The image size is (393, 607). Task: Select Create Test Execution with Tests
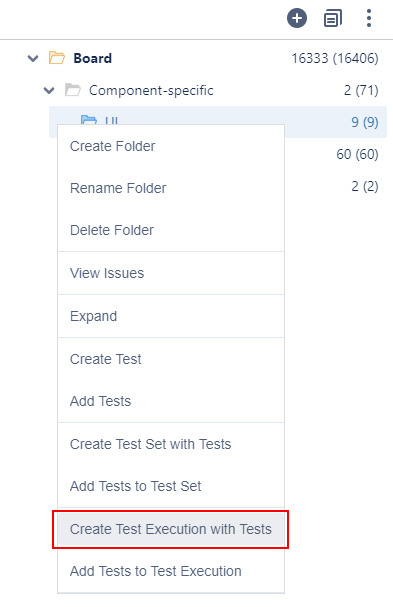coord(171,529)
